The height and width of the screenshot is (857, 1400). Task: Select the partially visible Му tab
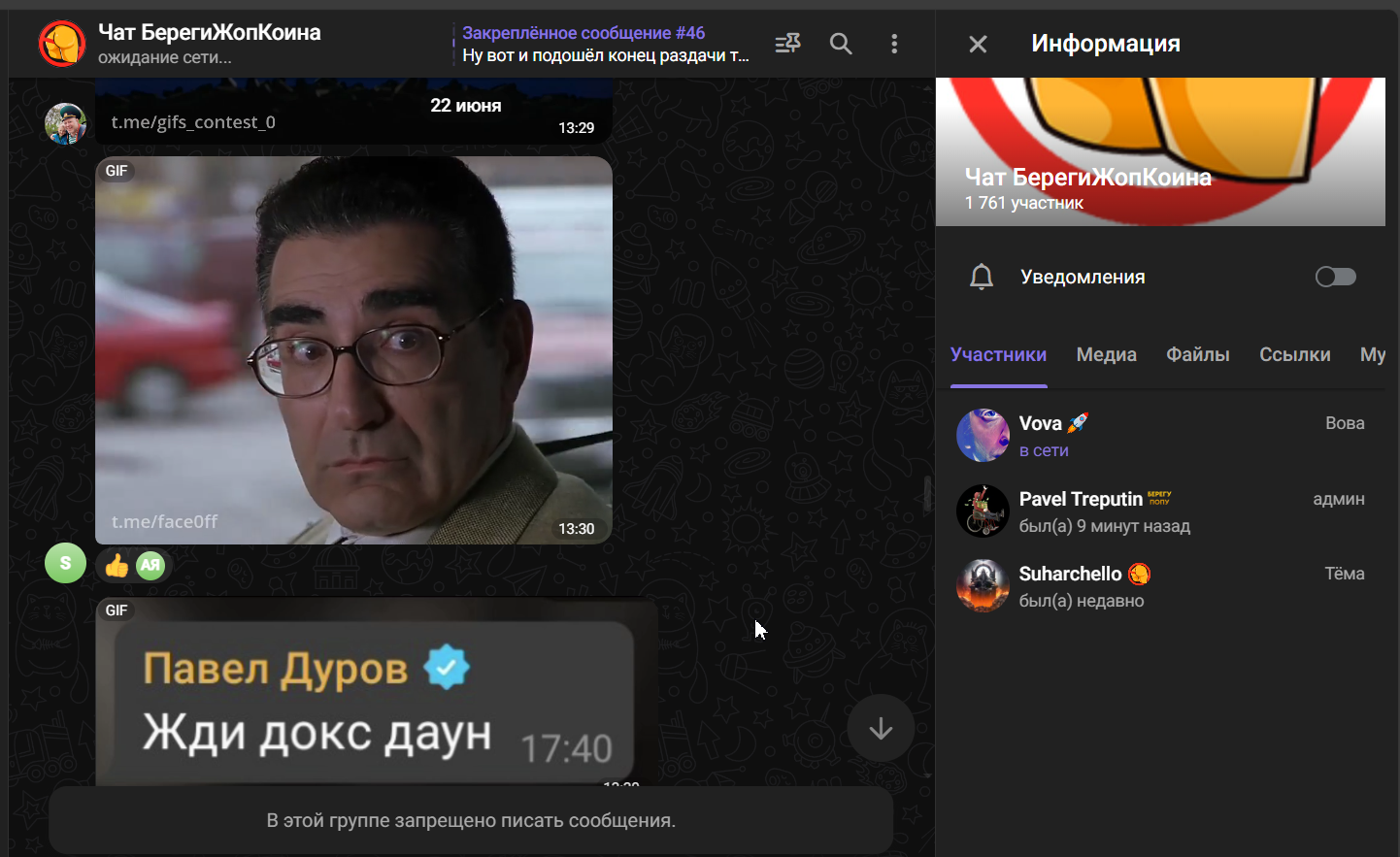[x=1372, y=355]
